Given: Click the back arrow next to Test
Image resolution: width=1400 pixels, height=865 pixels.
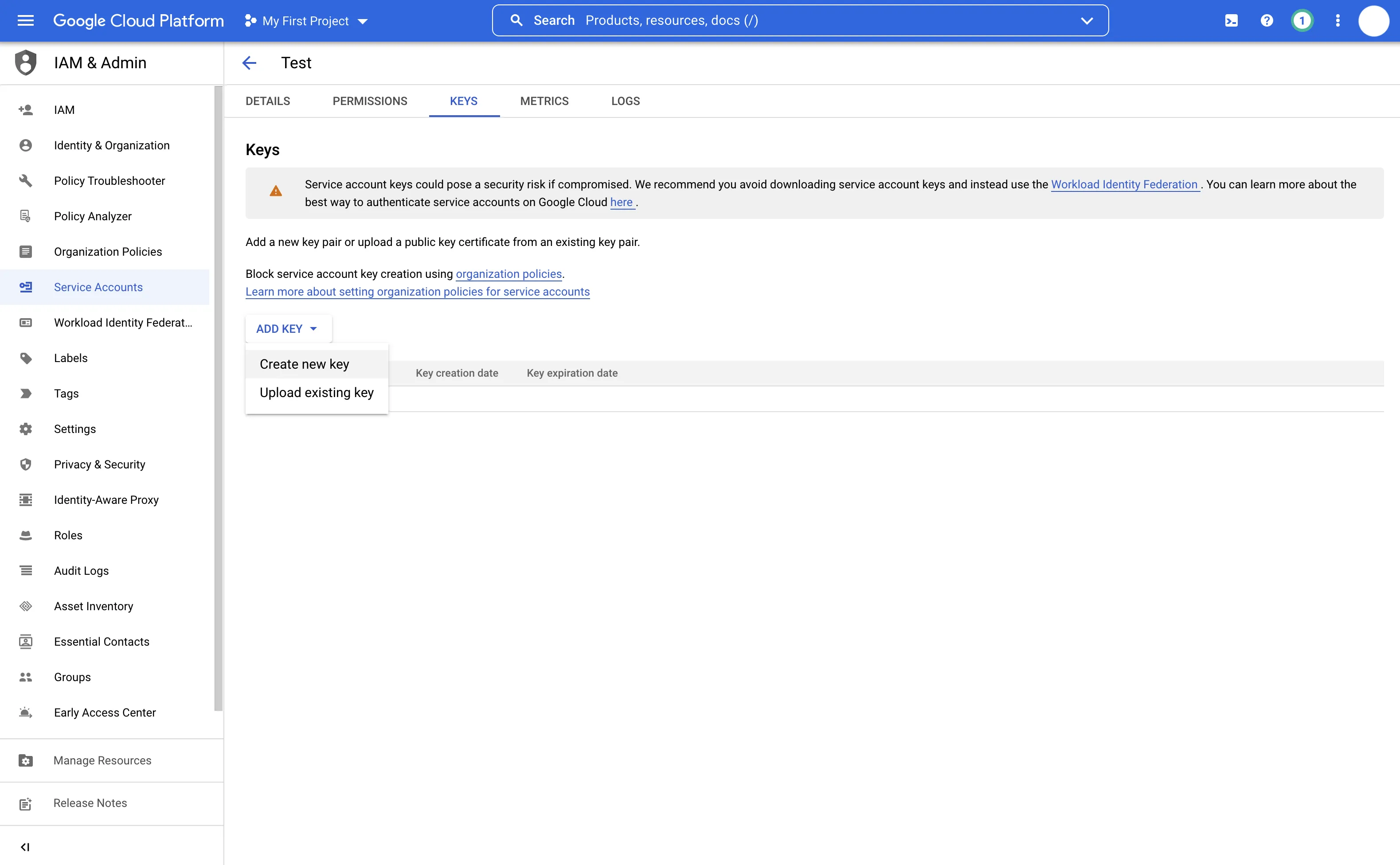Looking at the screenshot, I should [x=250, y=63].
